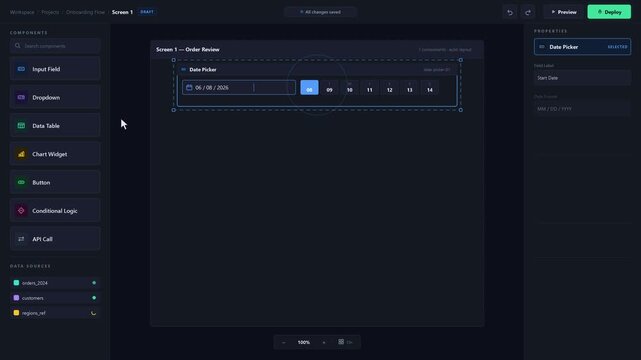Click the 100% zoom level value
The width and height of the screenshot is (641, 360).
pos(304,342)
